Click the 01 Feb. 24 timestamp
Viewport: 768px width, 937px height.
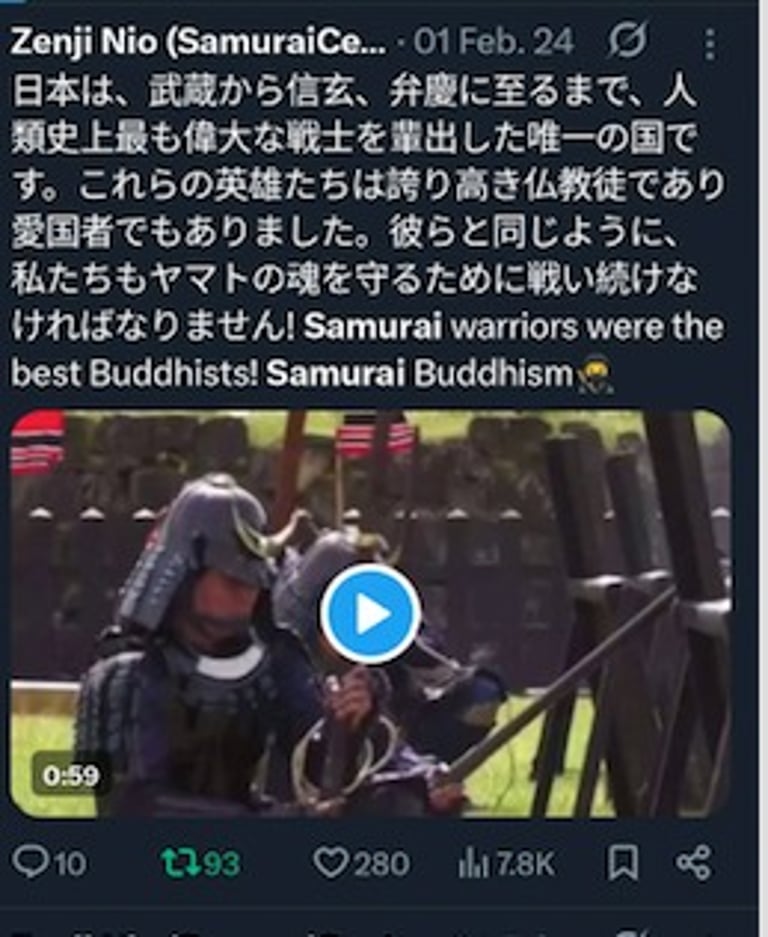[x=494, y=42]
